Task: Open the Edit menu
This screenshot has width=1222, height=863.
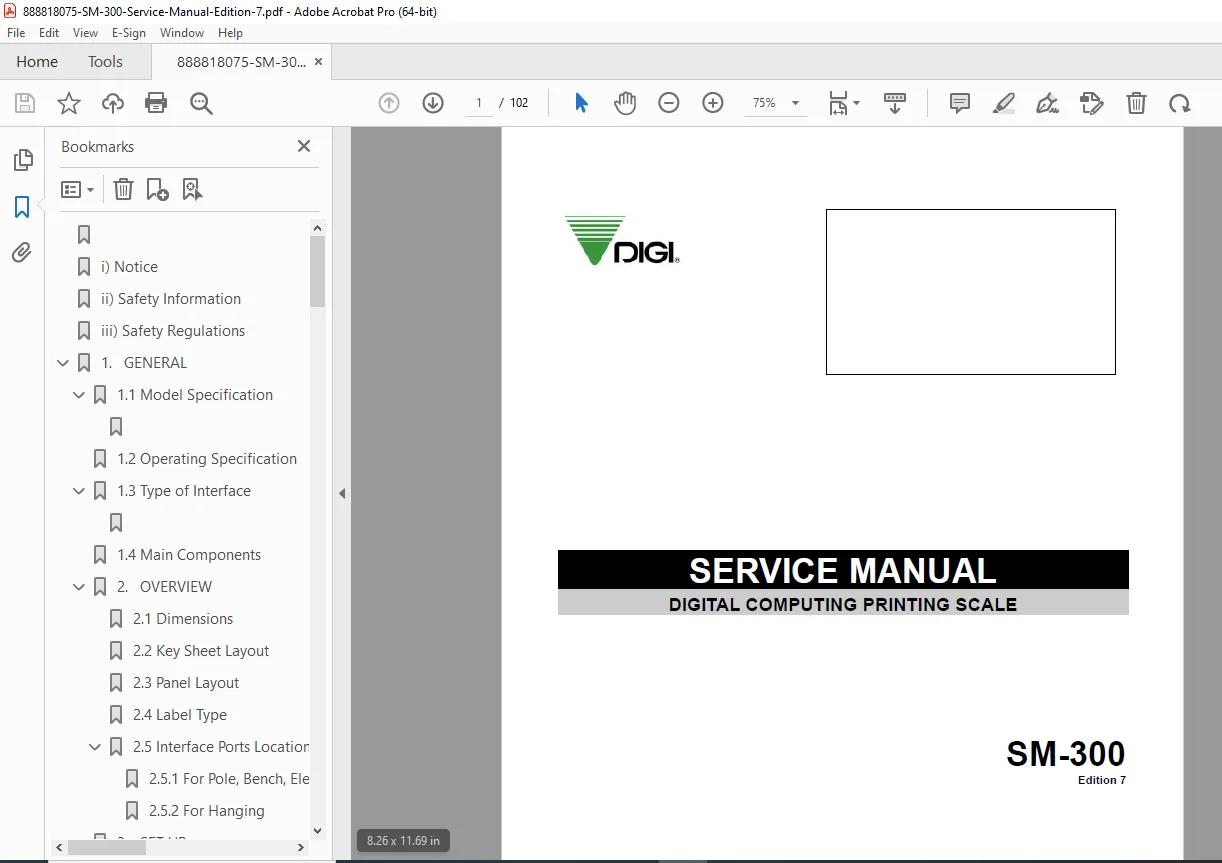Action: pos(49,33)
